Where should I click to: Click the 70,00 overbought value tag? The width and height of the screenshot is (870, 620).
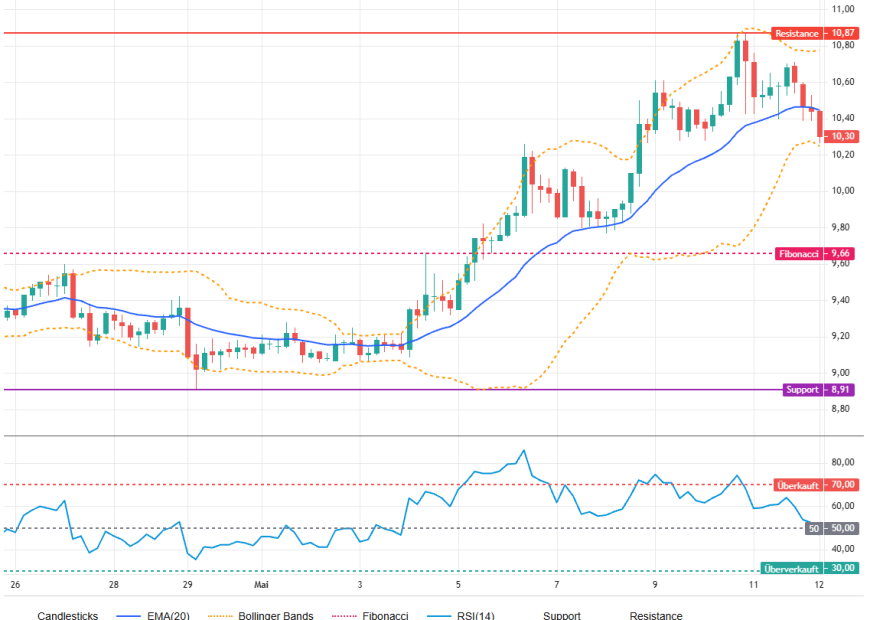point(842,485)
